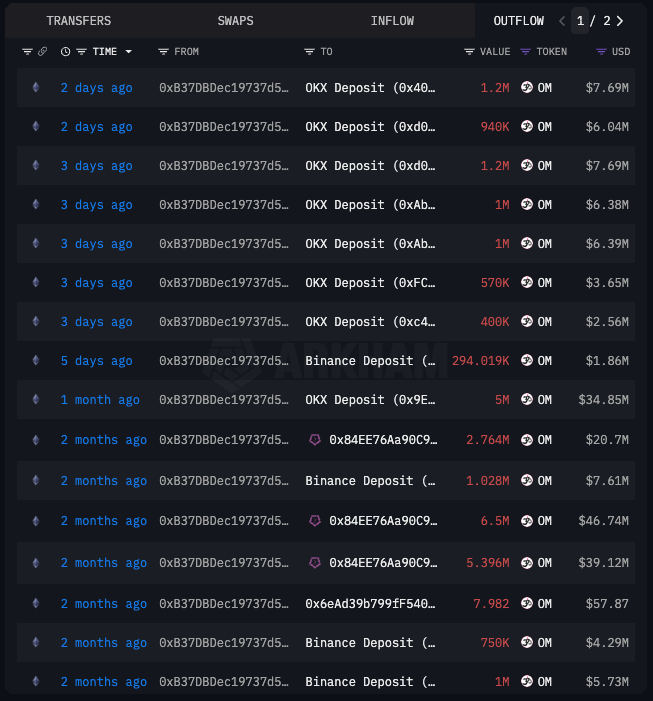Viewport: 653px width, 701px height.
Task: Open the VALUE column filter icon
Action: [469, 51]
